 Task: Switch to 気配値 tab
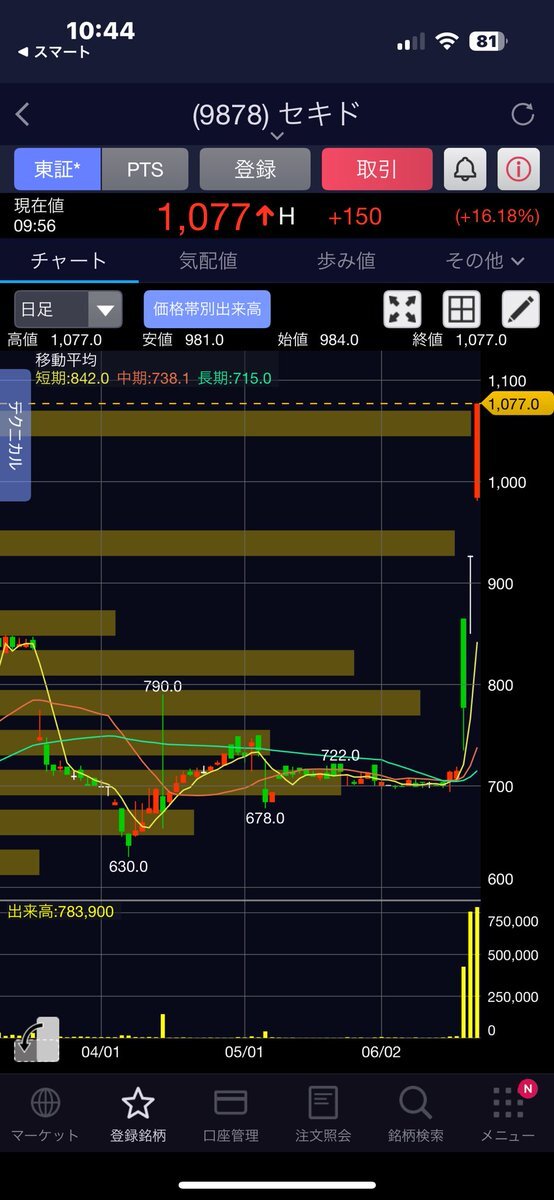(208, 261)
